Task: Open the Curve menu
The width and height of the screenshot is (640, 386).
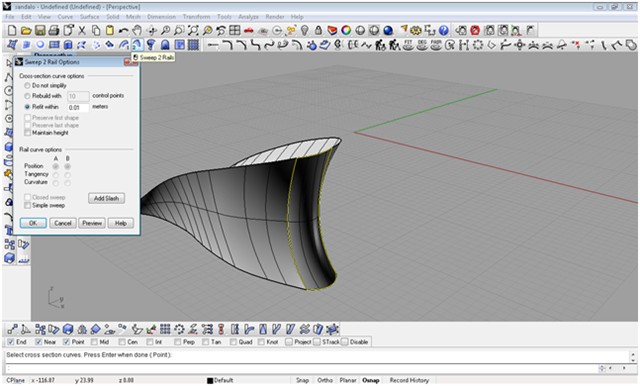Action: coord(65,17)
